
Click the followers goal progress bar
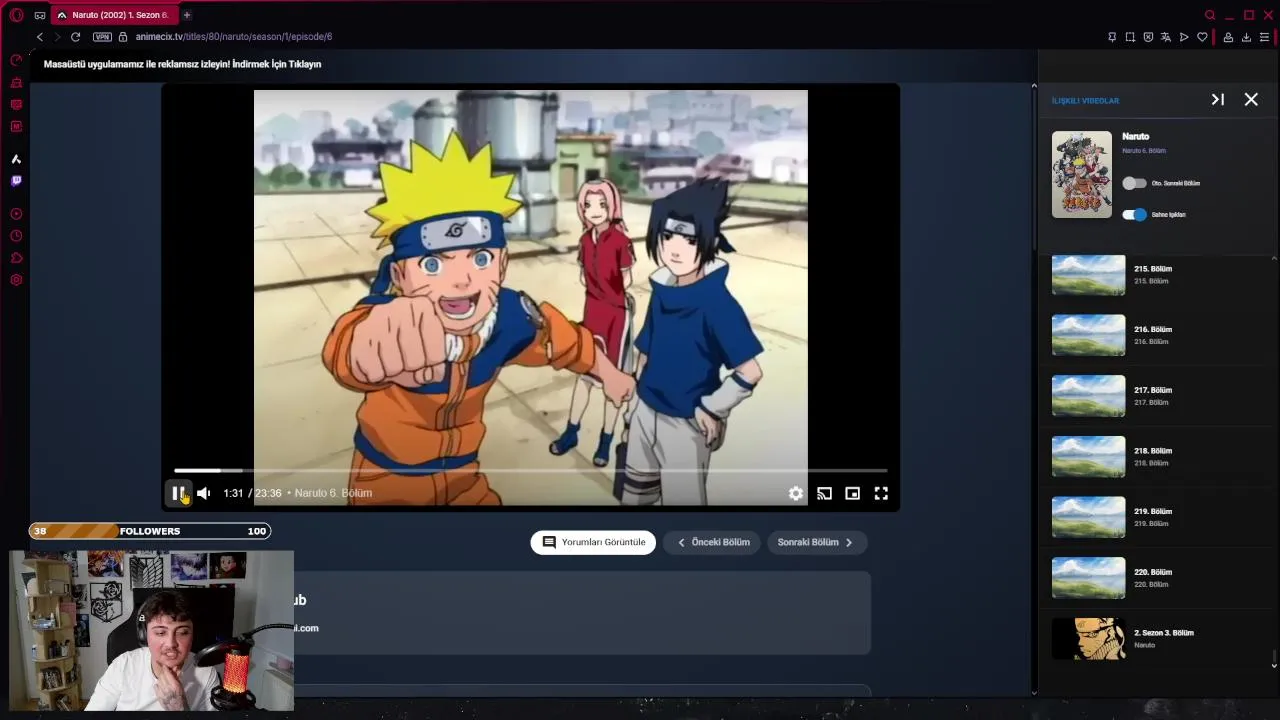(x=150, y=531)
